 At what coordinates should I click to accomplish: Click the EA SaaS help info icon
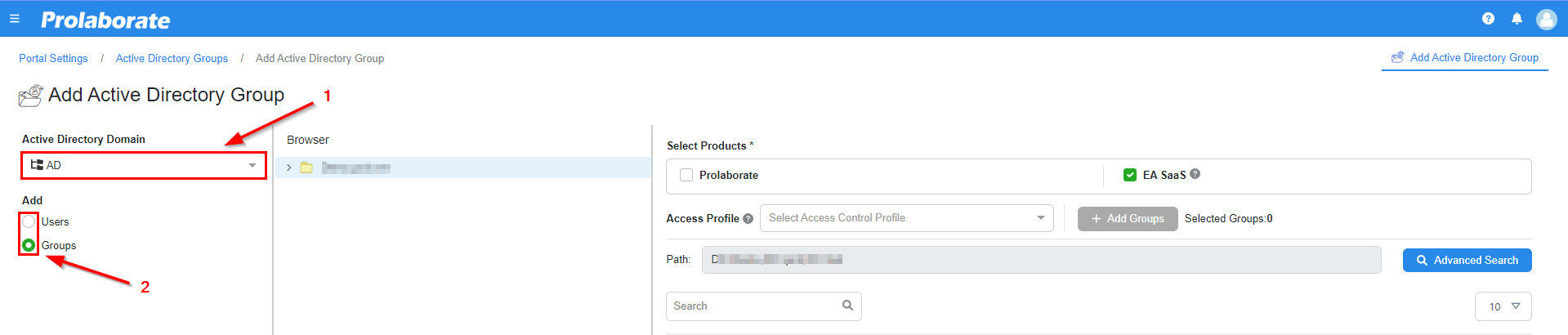tap(1195, 174)
